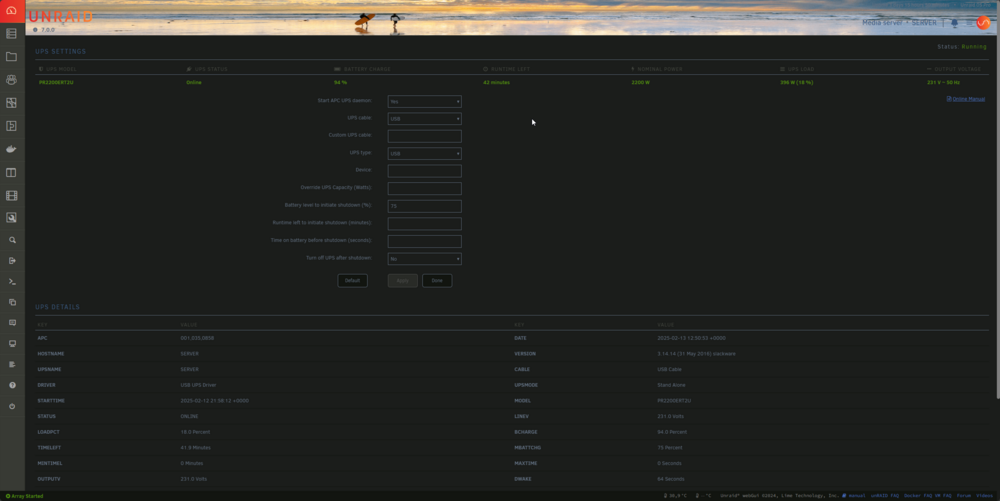Click the BCHARGE value 94.0 Percent
The image size is (1000, 501).
[x=672, y=432]
